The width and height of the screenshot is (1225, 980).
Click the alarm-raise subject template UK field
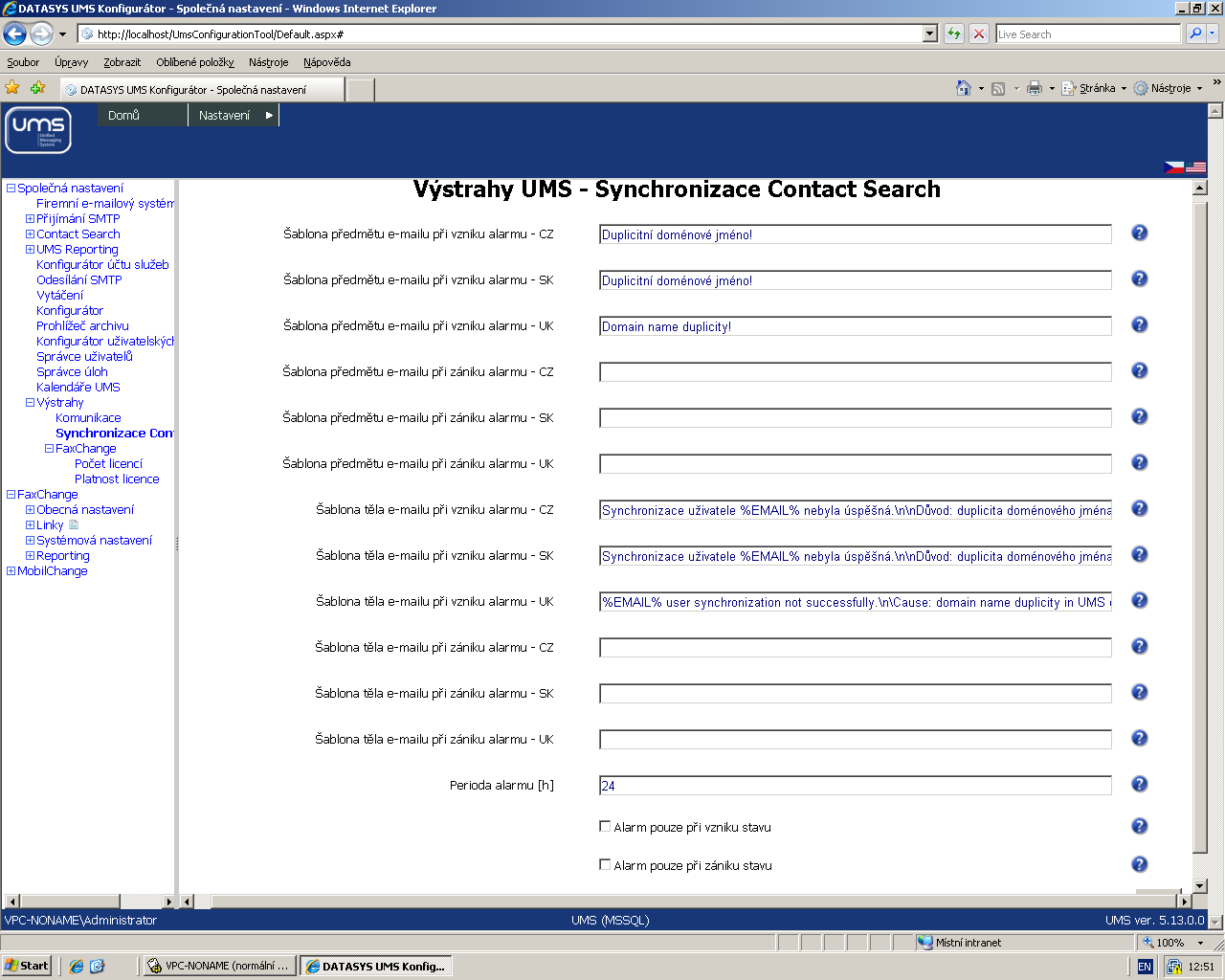[x=856, y=326]
